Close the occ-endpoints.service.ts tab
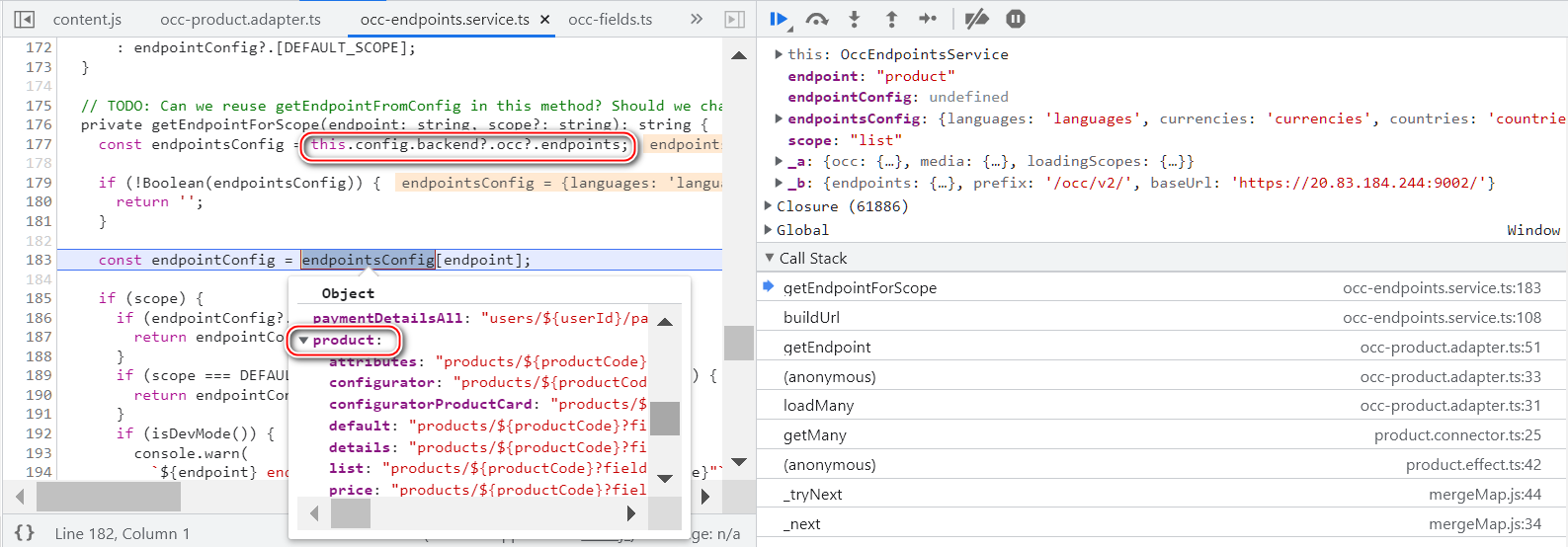Image resolution: width=1568 pixels, height=547 pixels. point(544,20)
